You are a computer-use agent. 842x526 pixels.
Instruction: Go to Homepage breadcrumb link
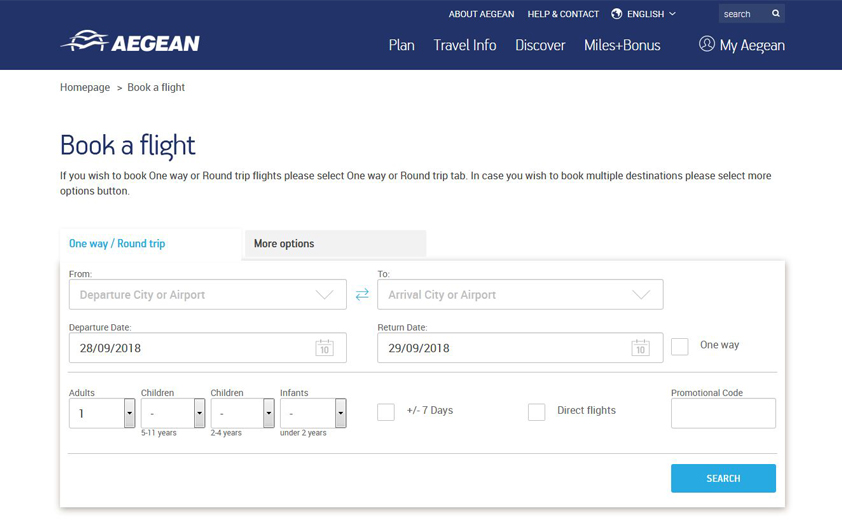(85, 88)
